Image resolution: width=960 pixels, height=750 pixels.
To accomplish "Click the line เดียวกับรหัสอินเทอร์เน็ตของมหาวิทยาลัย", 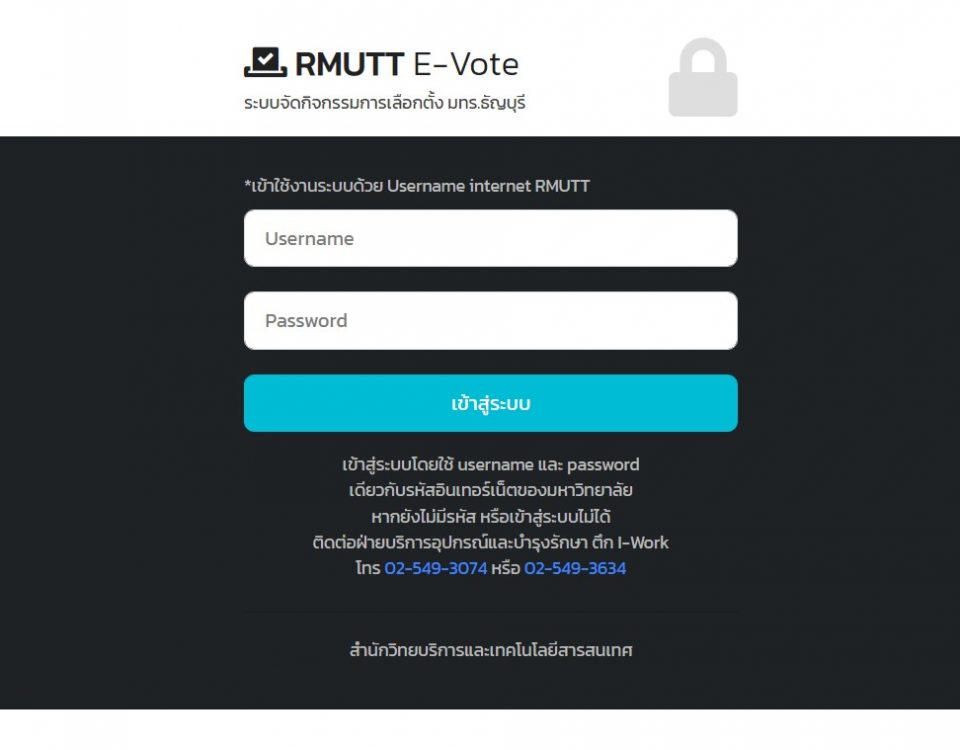I will (x=490, y=490).
